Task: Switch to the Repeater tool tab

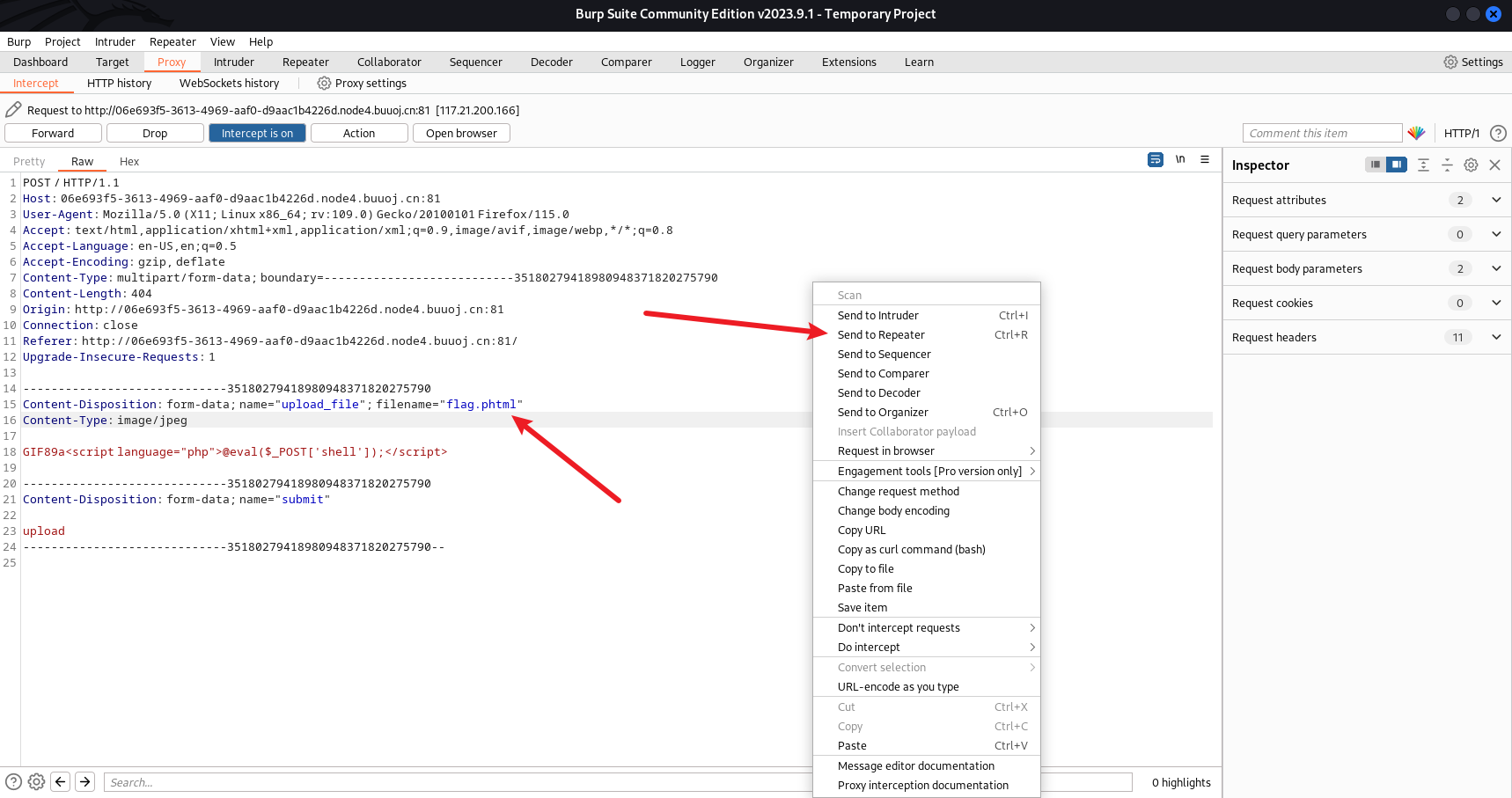Action: (x=305, y=62)
